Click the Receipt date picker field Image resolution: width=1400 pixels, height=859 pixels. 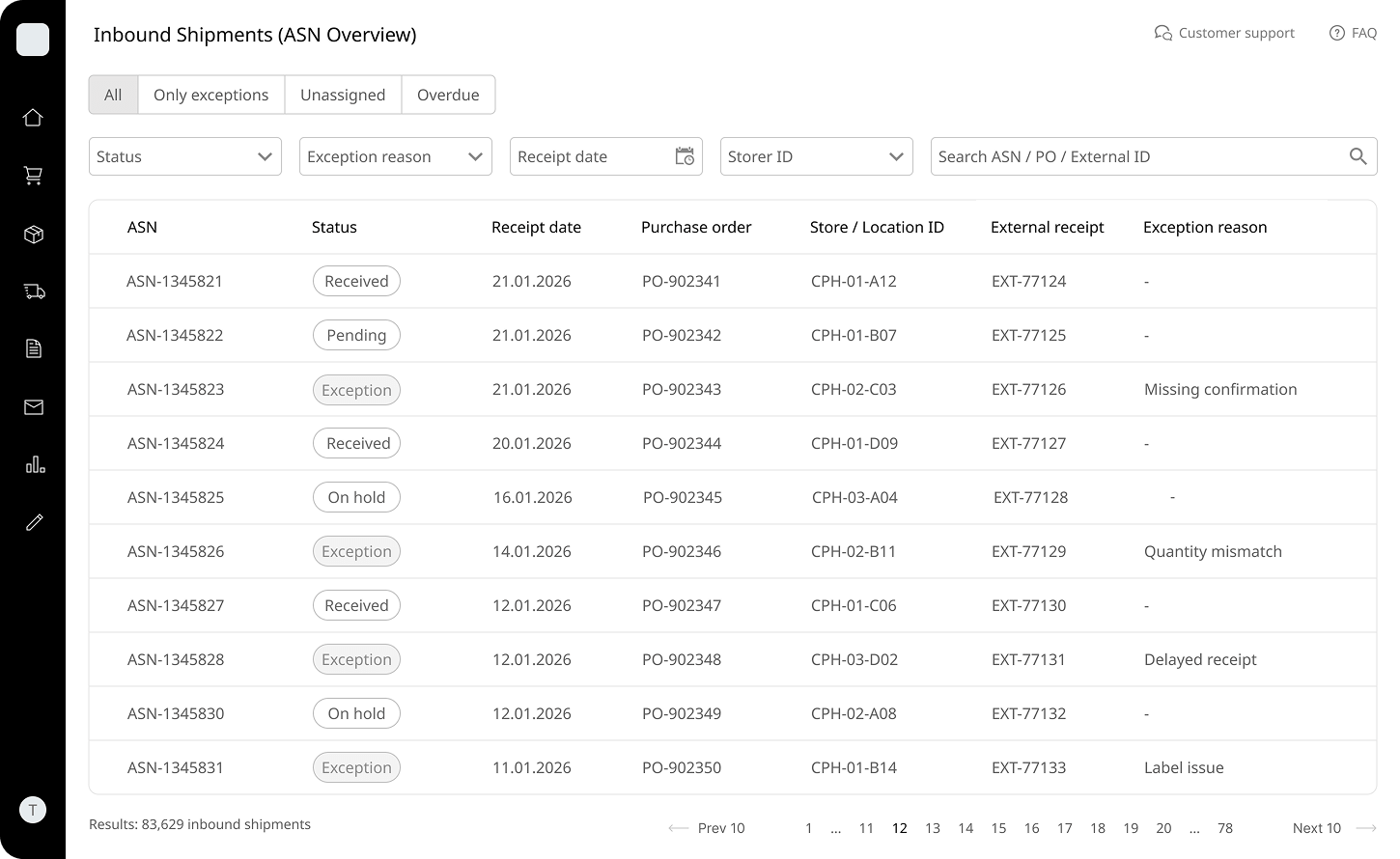605,156
